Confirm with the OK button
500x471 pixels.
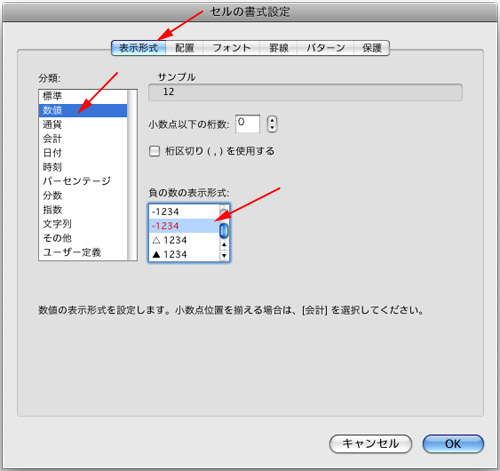pos(453,444)
